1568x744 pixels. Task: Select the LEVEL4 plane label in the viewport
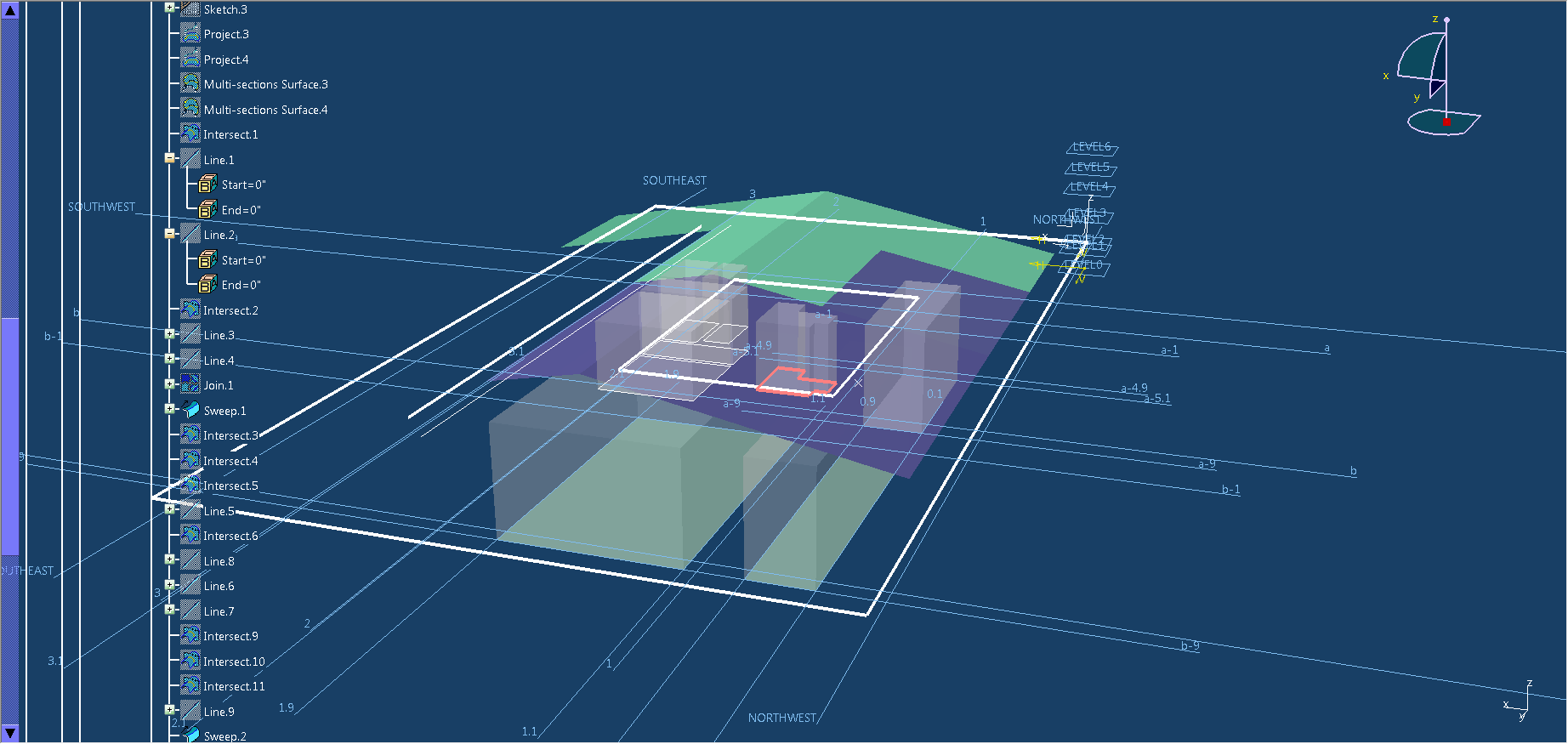click(1088, 186)
